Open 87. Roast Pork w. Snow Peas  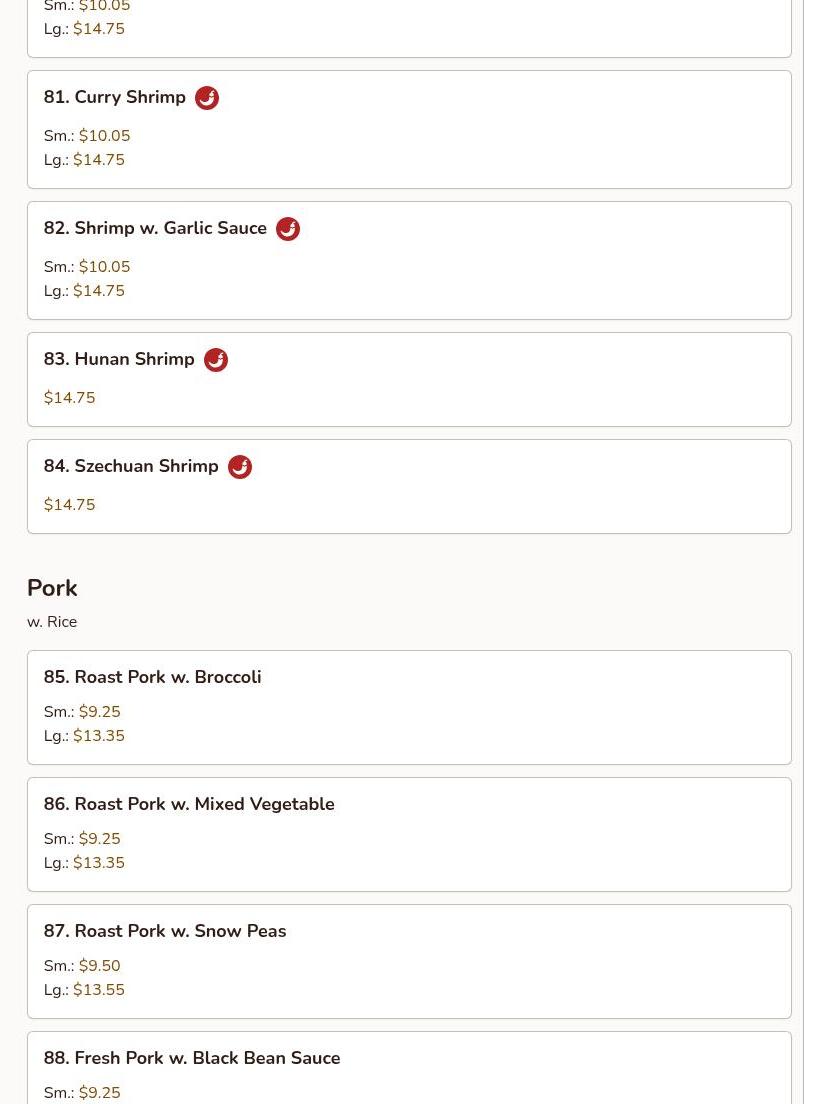[x=409, y=961]
